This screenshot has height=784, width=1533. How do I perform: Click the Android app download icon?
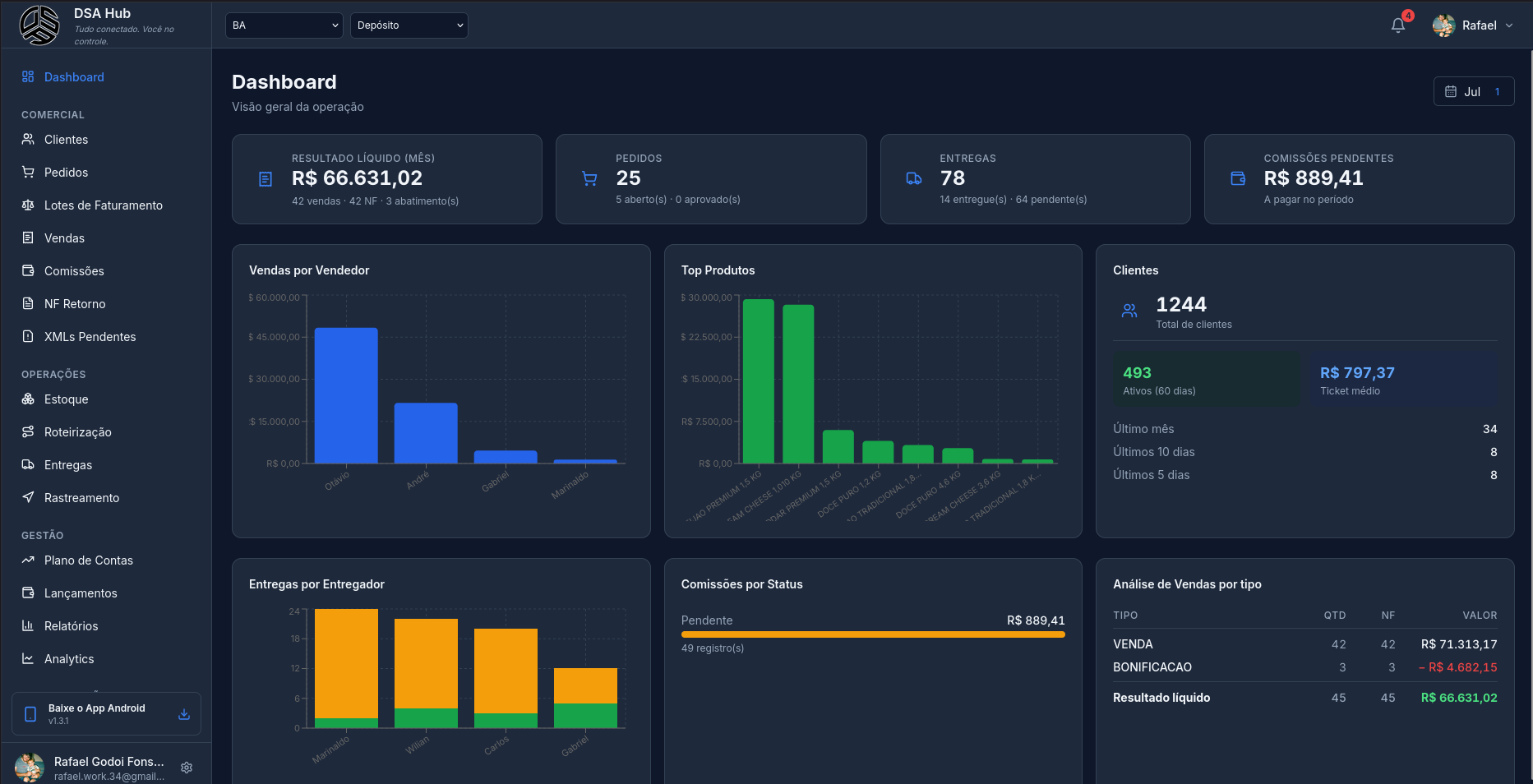pyautogui.click(x=184, y=714)
